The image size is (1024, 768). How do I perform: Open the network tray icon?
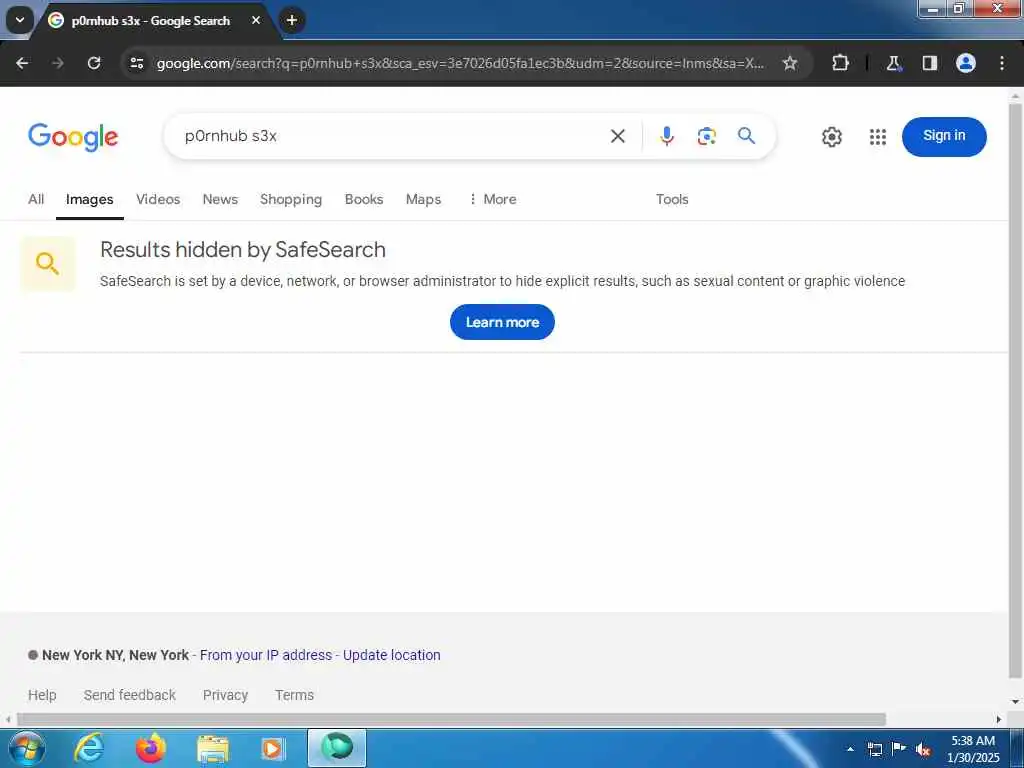(874, 749)
